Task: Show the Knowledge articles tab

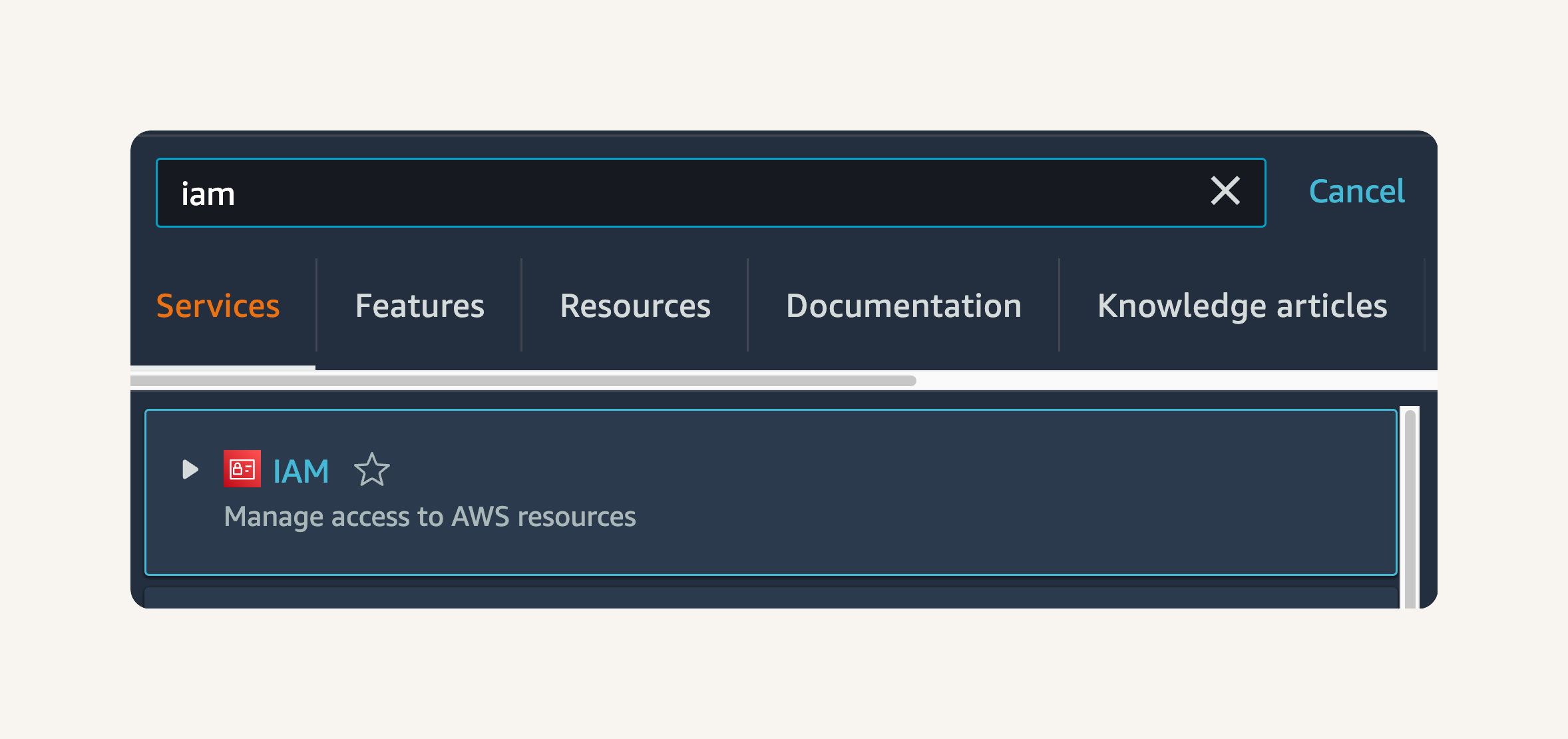Action: tap(1242, 306)
